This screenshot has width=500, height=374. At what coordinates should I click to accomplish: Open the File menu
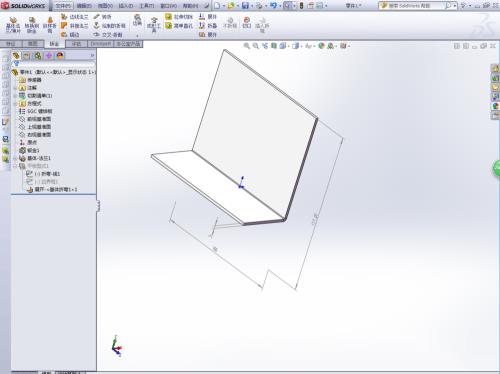[63, 6]
